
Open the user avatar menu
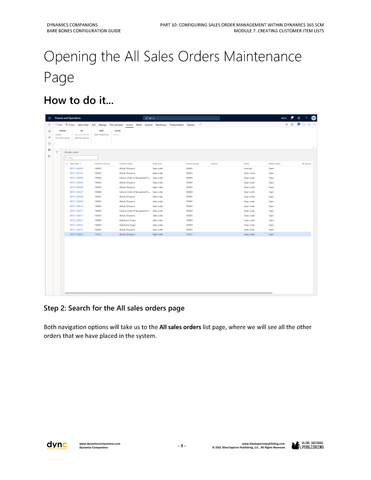click(x=313, y=118)
